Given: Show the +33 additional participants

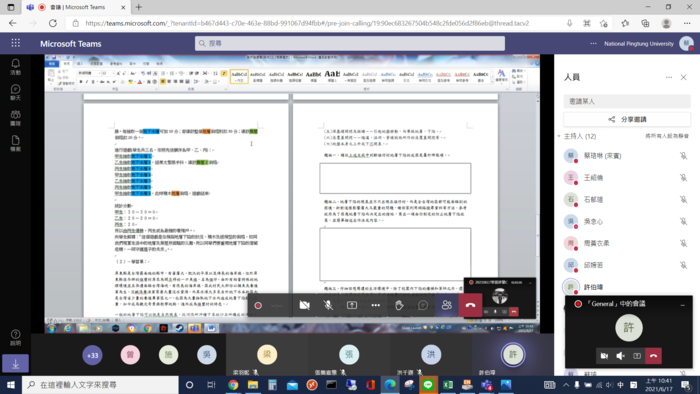Looking at the screenshot, I should 92,355.
